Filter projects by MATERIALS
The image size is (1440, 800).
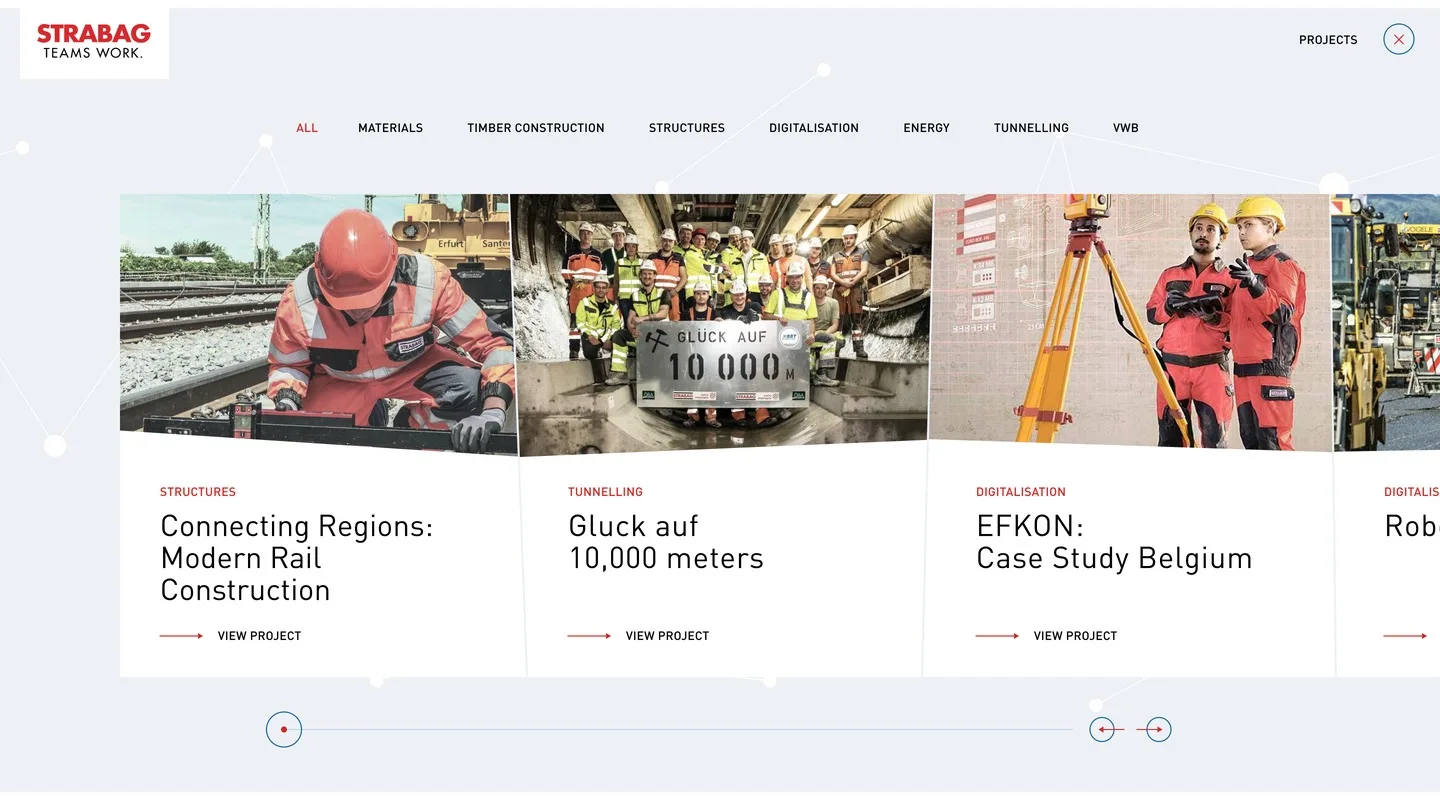[x=390, y=128]
